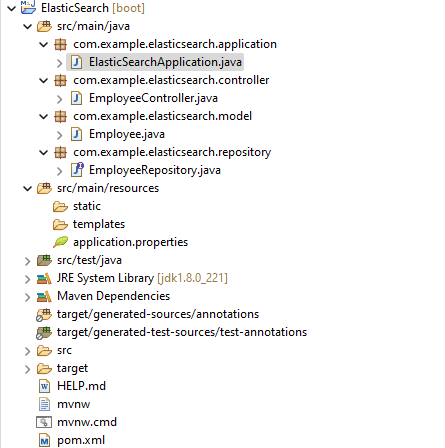Expand the EmployeeController.java file node
This screenshot has height=448, width=445.
pyautogui.click(x=59, y=99)
